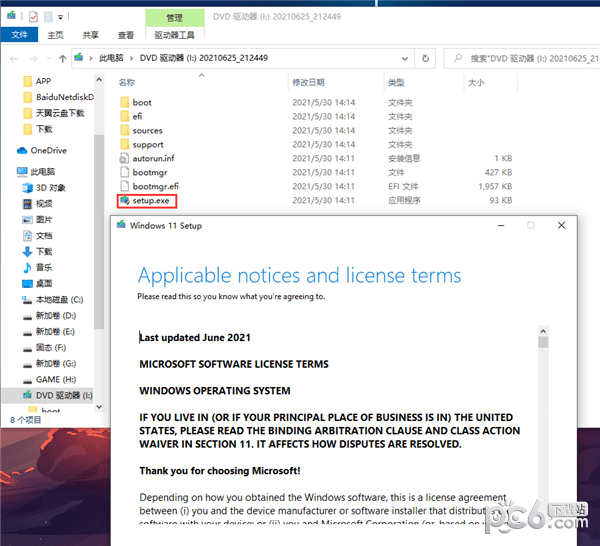Viewport: 600px width, 546px height.
Task: Click the autorun.inf file icon
Action: [x=124, y=158]
